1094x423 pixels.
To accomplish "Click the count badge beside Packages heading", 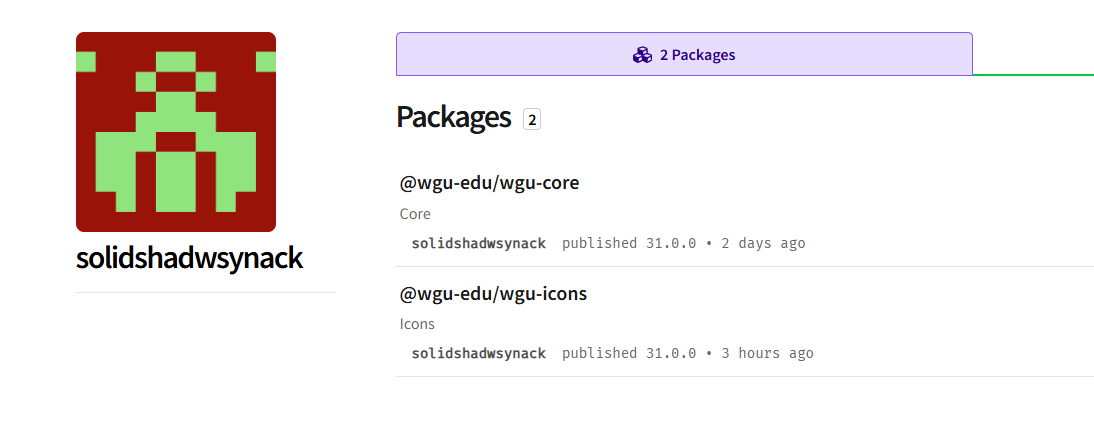I will (x=532, y=120).
